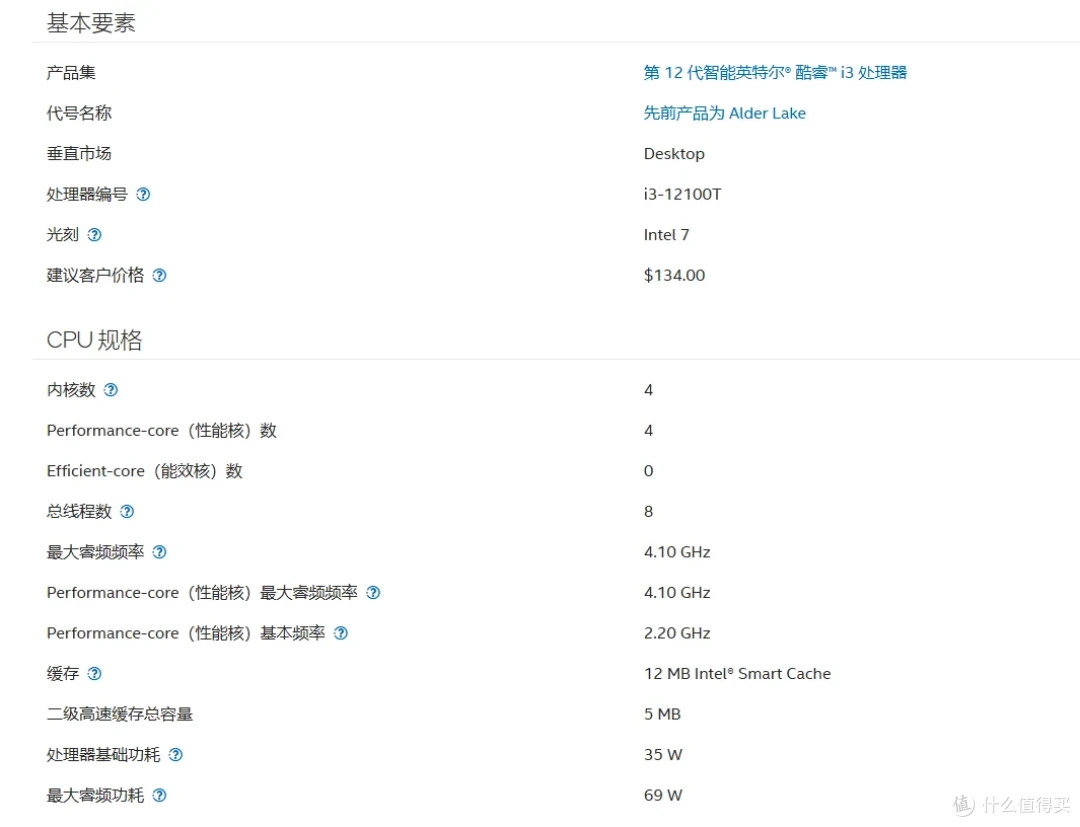Click the 5 MB L2 cache value

coord(663,714)
